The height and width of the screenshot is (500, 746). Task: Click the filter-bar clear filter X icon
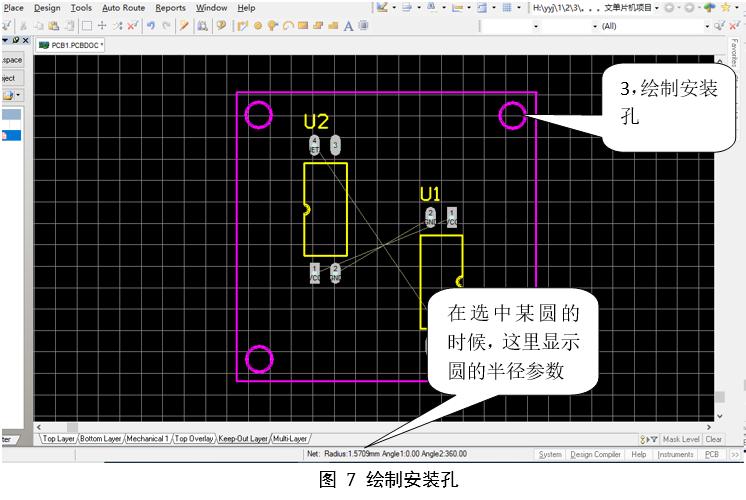[x=733, y=26]
